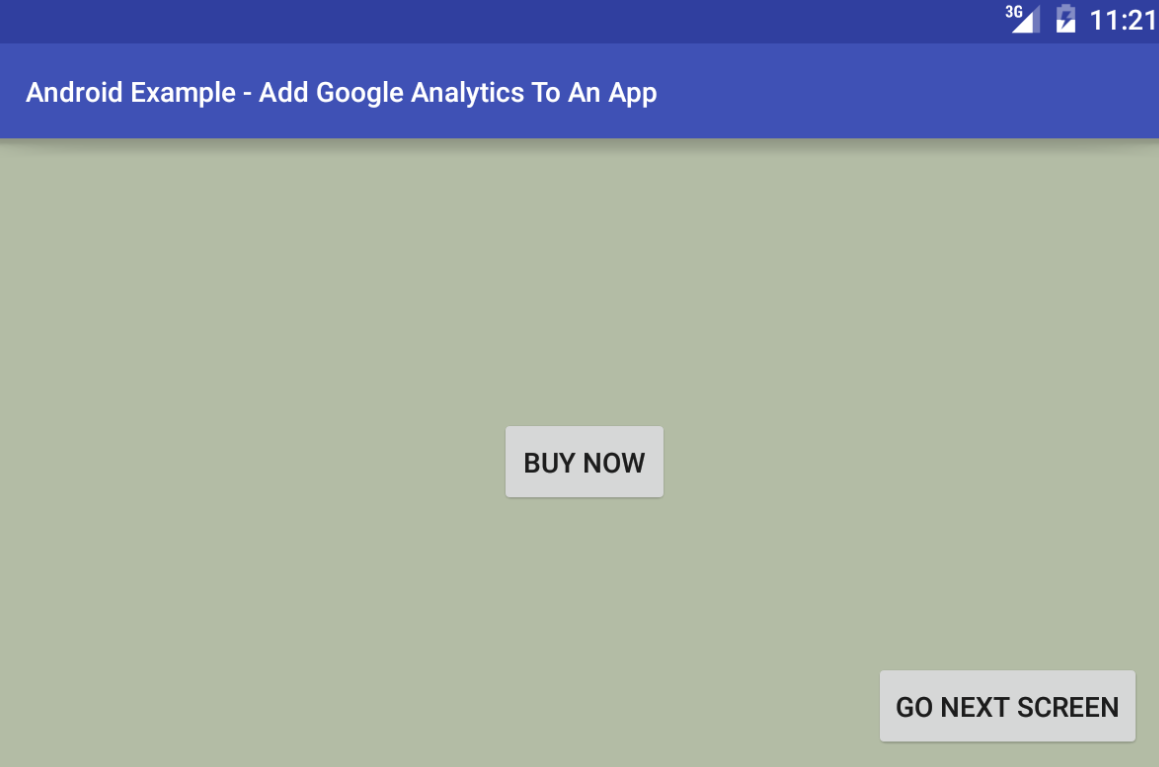
Task: Click the bottom-right gray GO NEXT SCREEN button
Action: (1007, 707)
